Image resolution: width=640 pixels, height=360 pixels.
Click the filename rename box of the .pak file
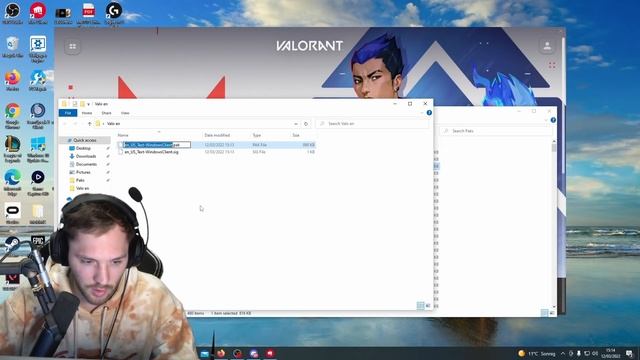(x=157, y=145)
